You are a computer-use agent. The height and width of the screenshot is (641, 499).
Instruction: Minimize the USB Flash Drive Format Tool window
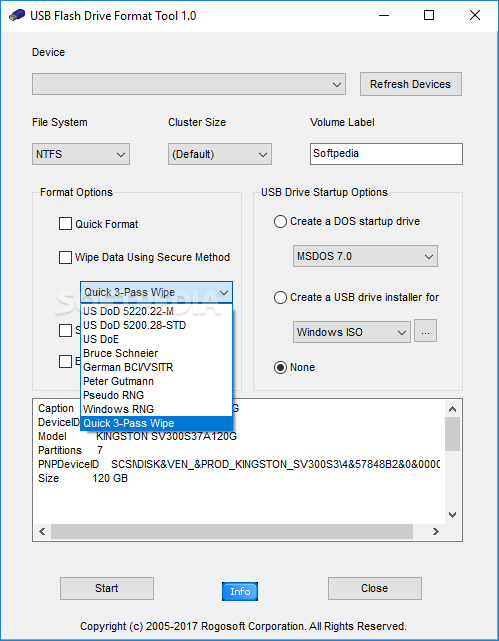384,16
